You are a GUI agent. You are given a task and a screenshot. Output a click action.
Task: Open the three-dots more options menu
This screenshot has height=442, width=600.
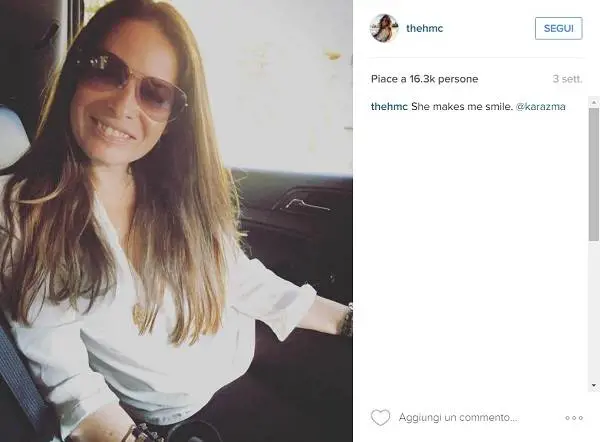click(574, 418)
